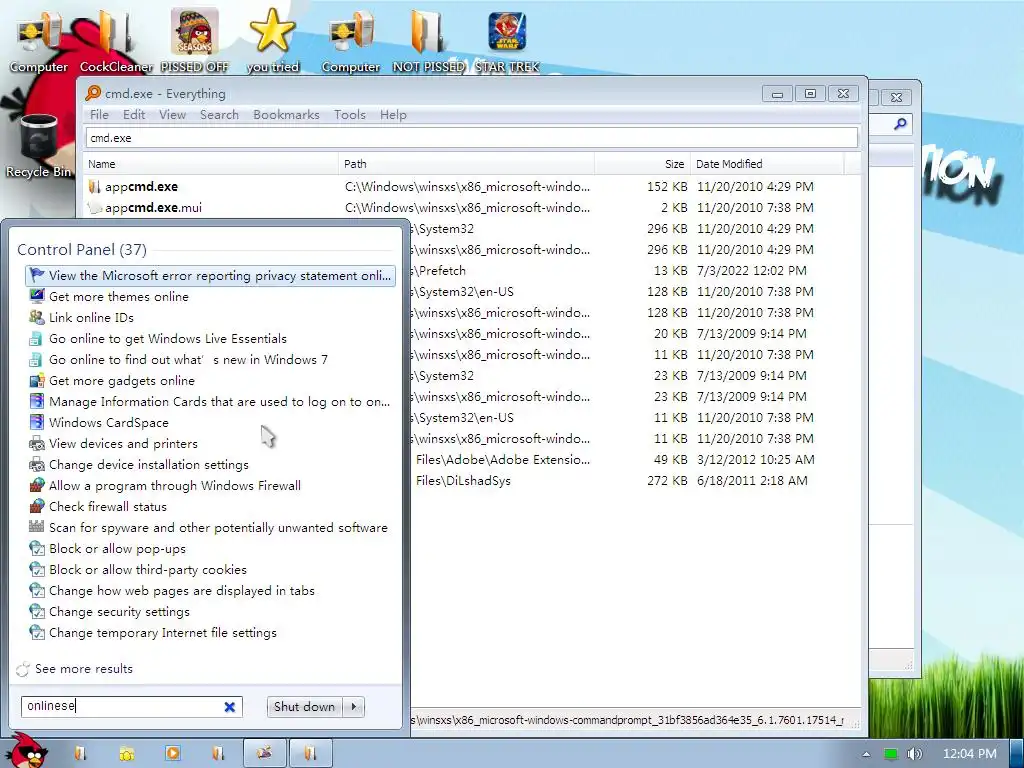Open the Bookmarks menu
This screenshot has height=768, width=1024.
coord(287,114)
